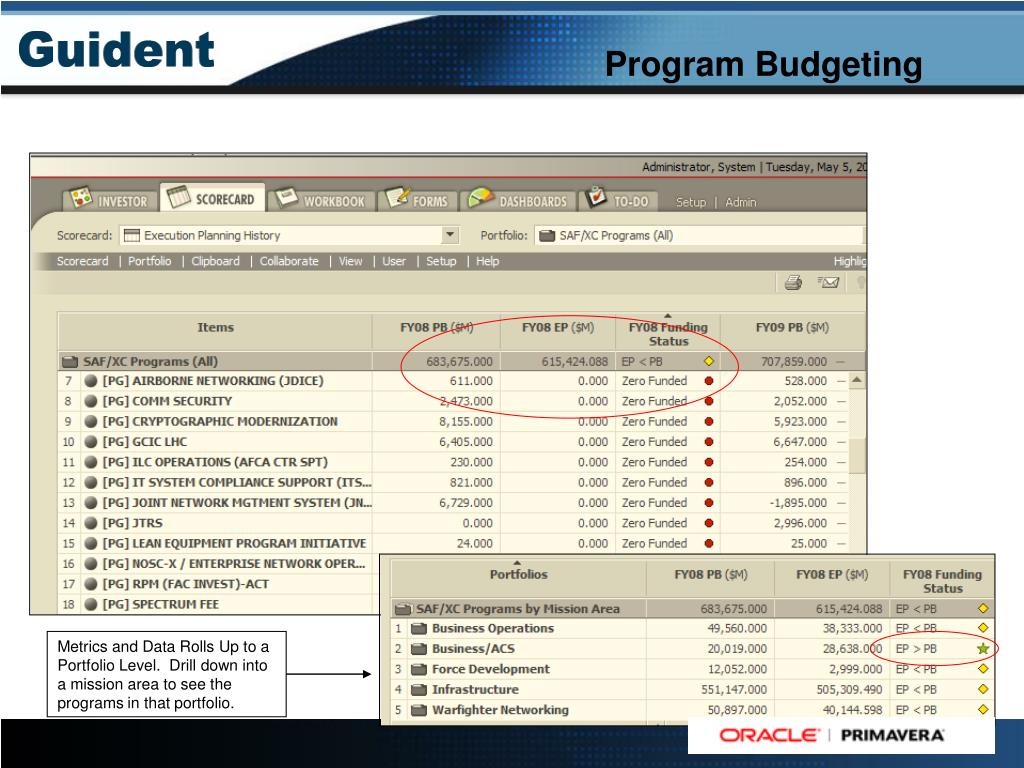The image size is (1024, 768).
Task: Select RPM (FAC INVEST)-ACT row
Action: (185, 584)
